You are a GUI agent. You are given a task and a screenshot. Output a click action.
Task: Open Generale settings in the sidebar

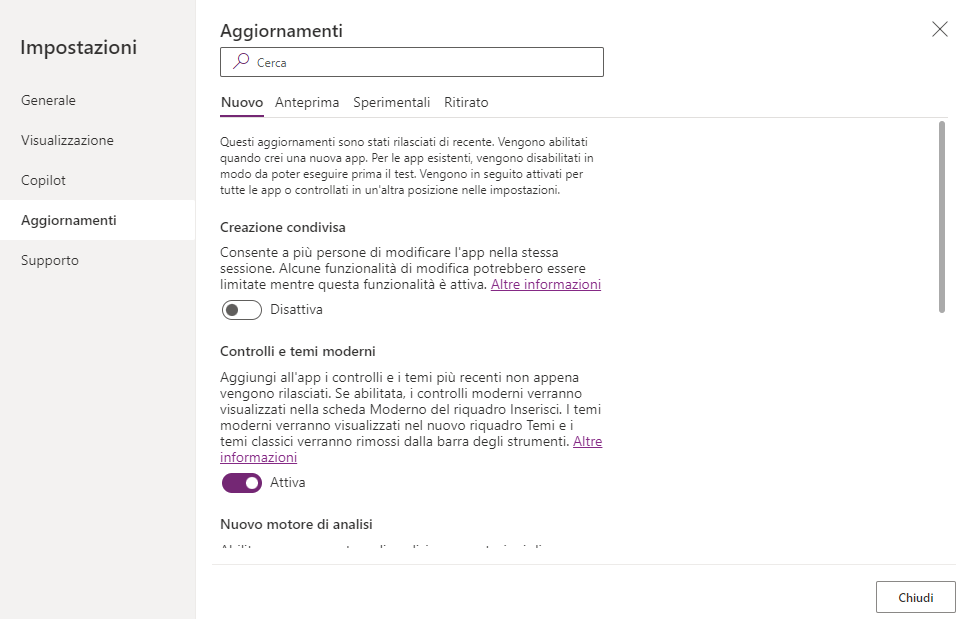coord(48,100)
